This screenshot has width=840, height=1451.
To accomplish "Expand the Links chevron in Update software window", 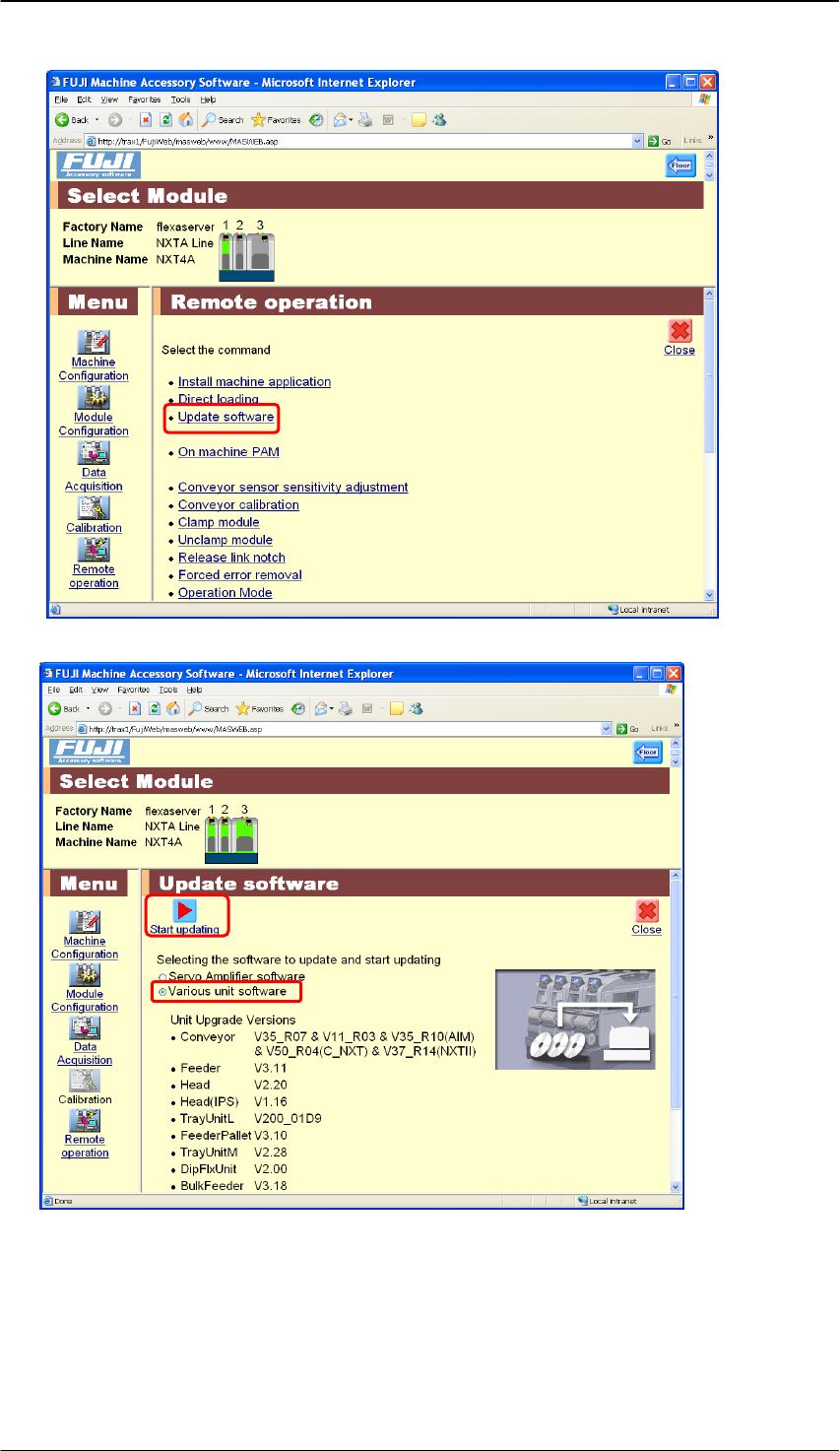I will pos(677,727).
